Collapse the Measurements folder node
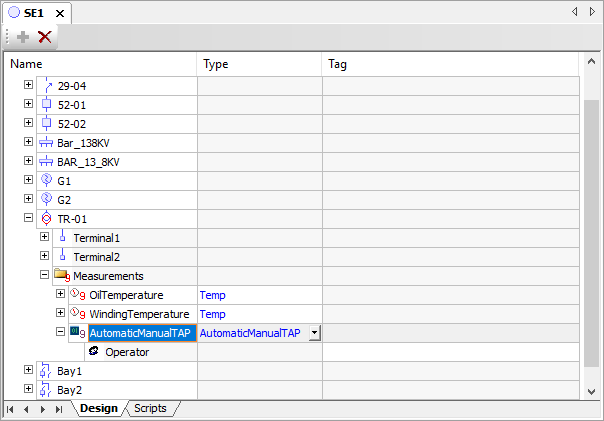 [x=45, y=276]
